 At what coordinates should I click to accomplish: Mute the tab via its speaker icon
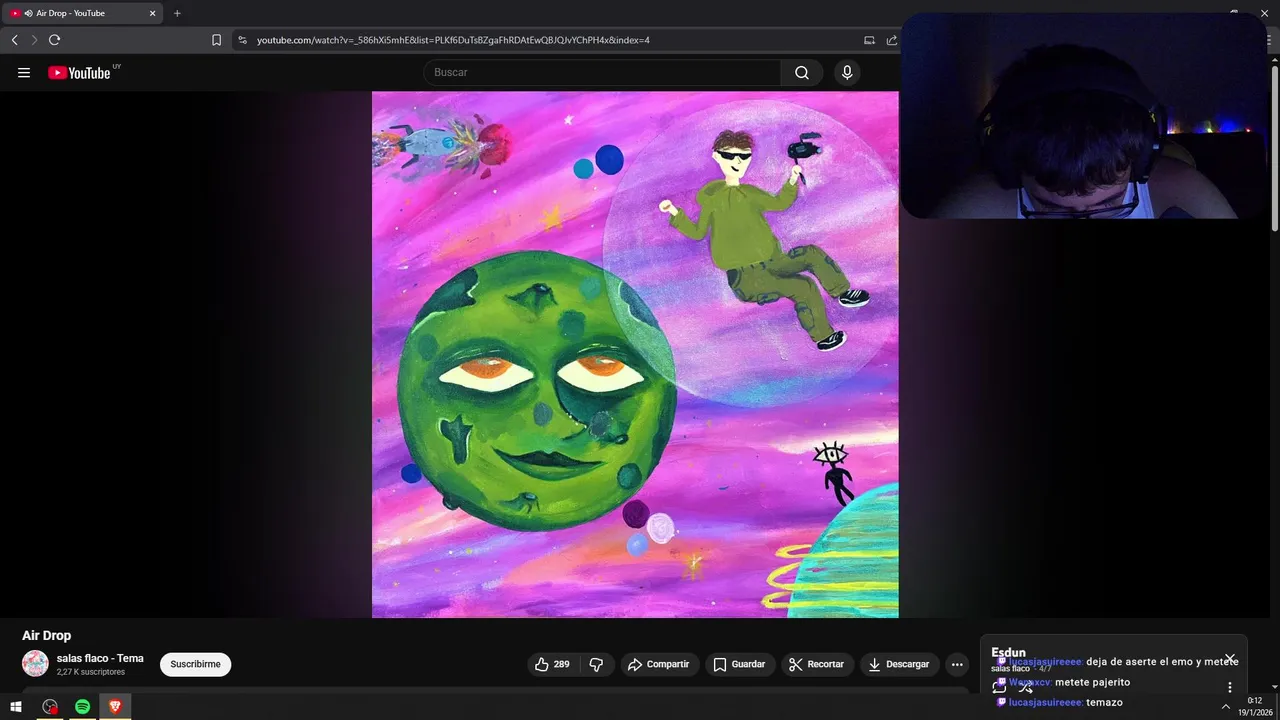[28, 13]
